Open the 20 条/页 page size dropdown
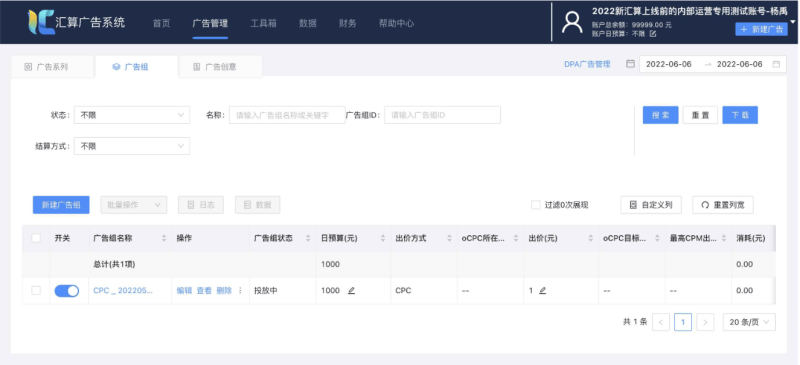 (749, 322)
